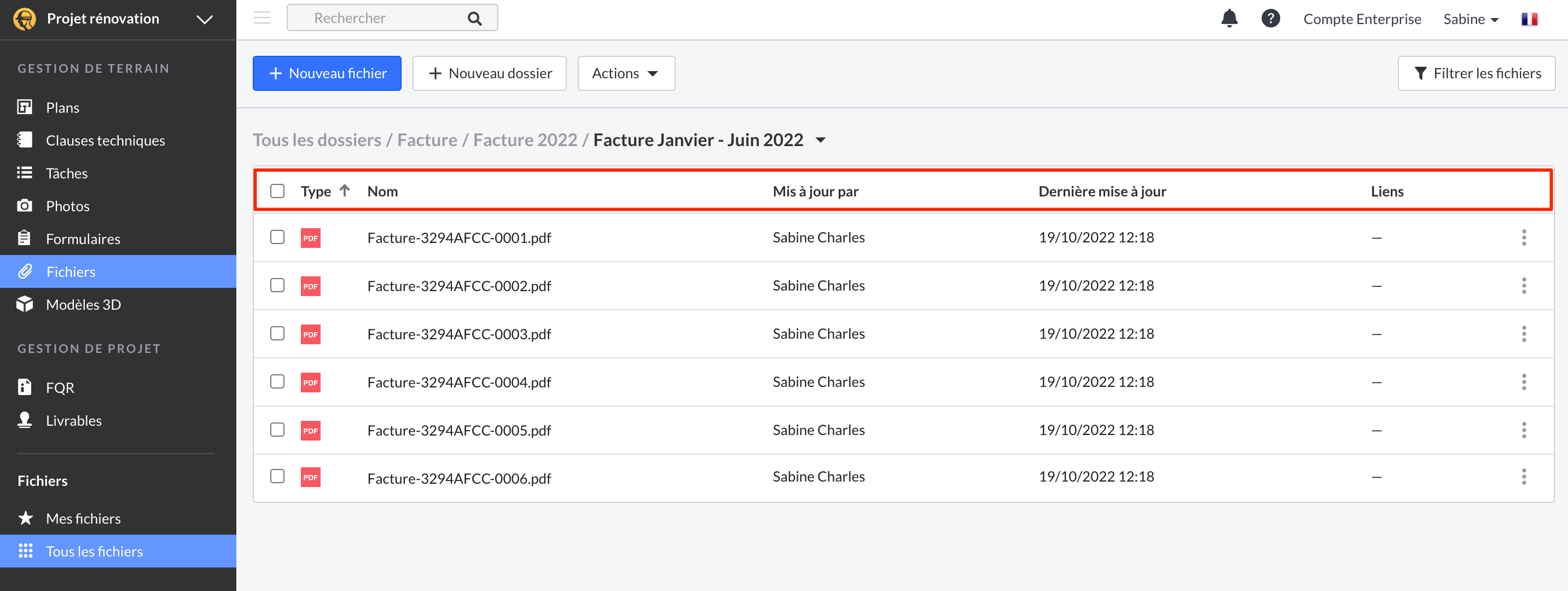Open file Facture-3294AFCC-0002.pdf
Screen dimensions: 1568x591
[x=459, y=286]
